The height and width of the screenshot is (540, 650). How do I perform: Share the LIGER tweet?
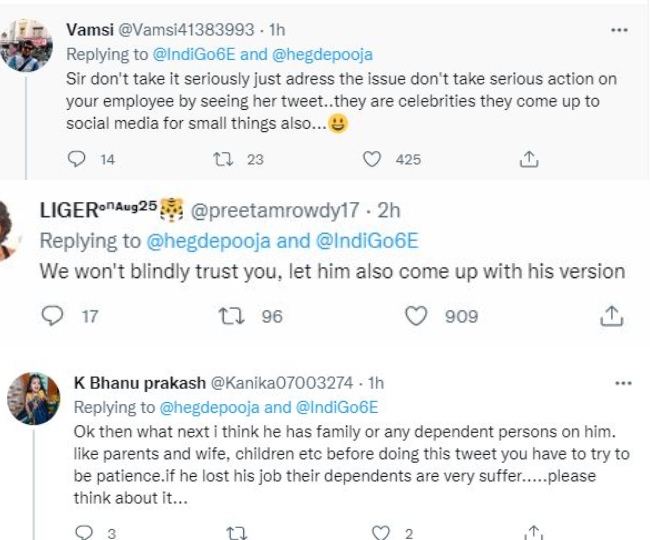(611, 316)
